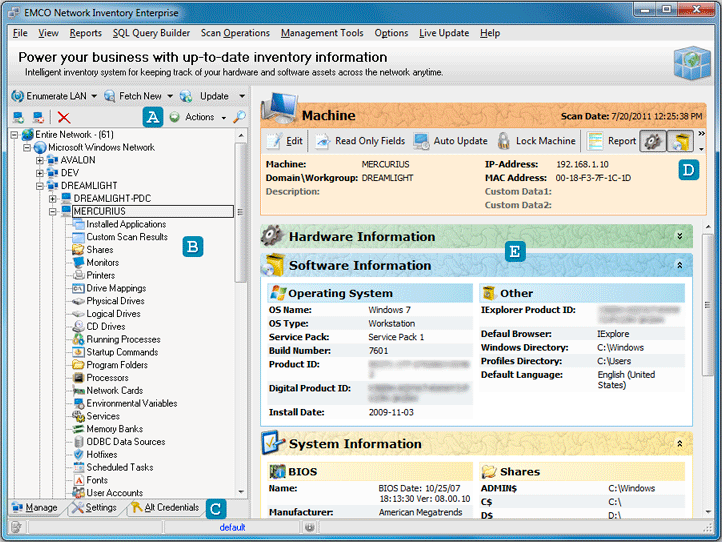
Task: Click the status bar icon at the left end
Action: [16, 527]
